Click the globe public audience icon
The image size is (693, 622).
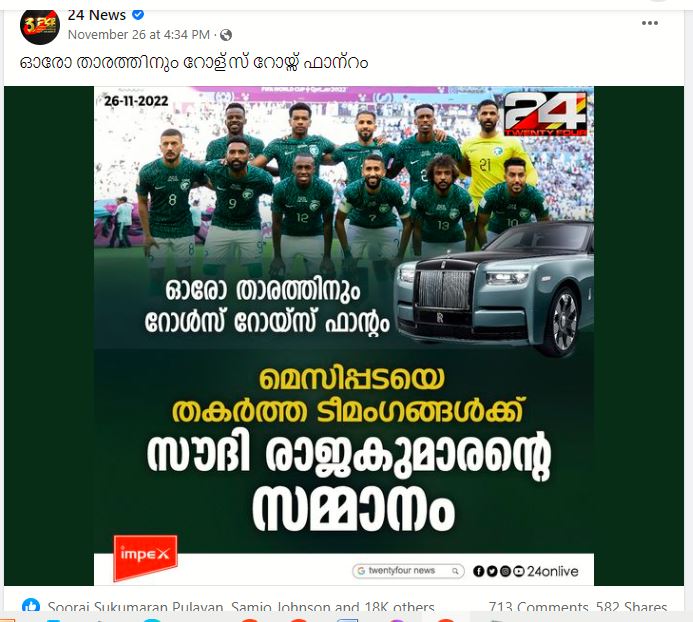coord(226,35)
